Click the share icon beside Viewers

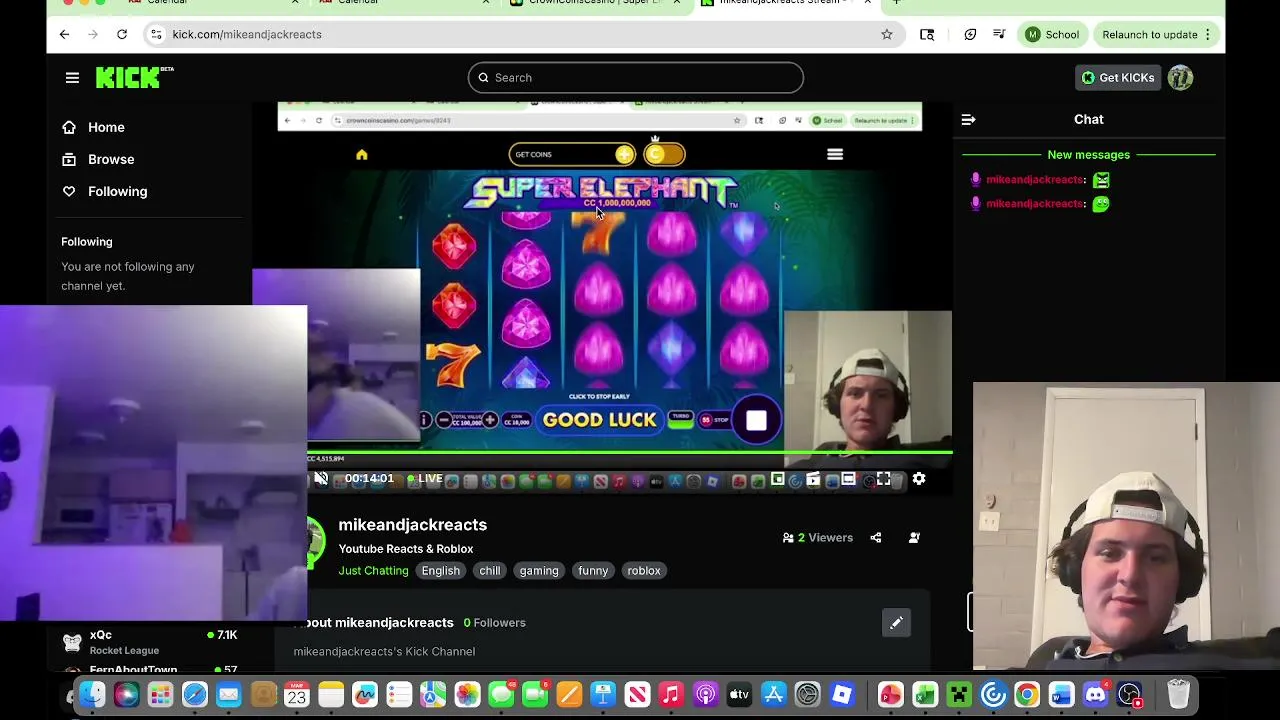coord(876,537)
